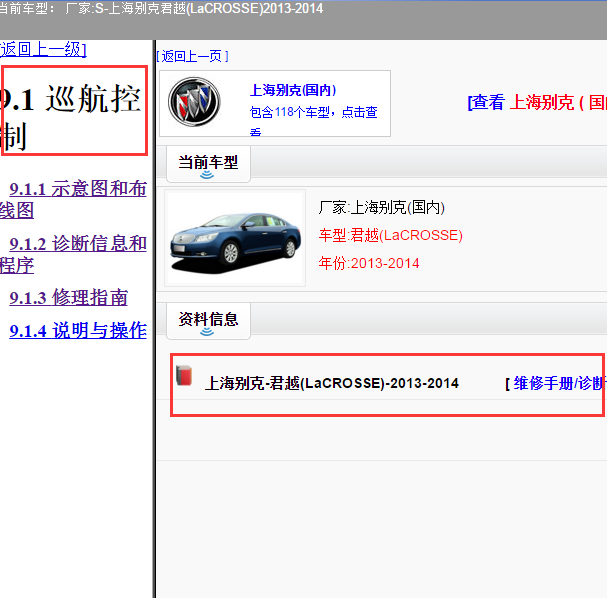Image resolution: width=607 pixels, height=598 pixels.
Task: Open 上海别克-君越(LaCROSSE)-2013-2014 entry
Action: (331, 383)
